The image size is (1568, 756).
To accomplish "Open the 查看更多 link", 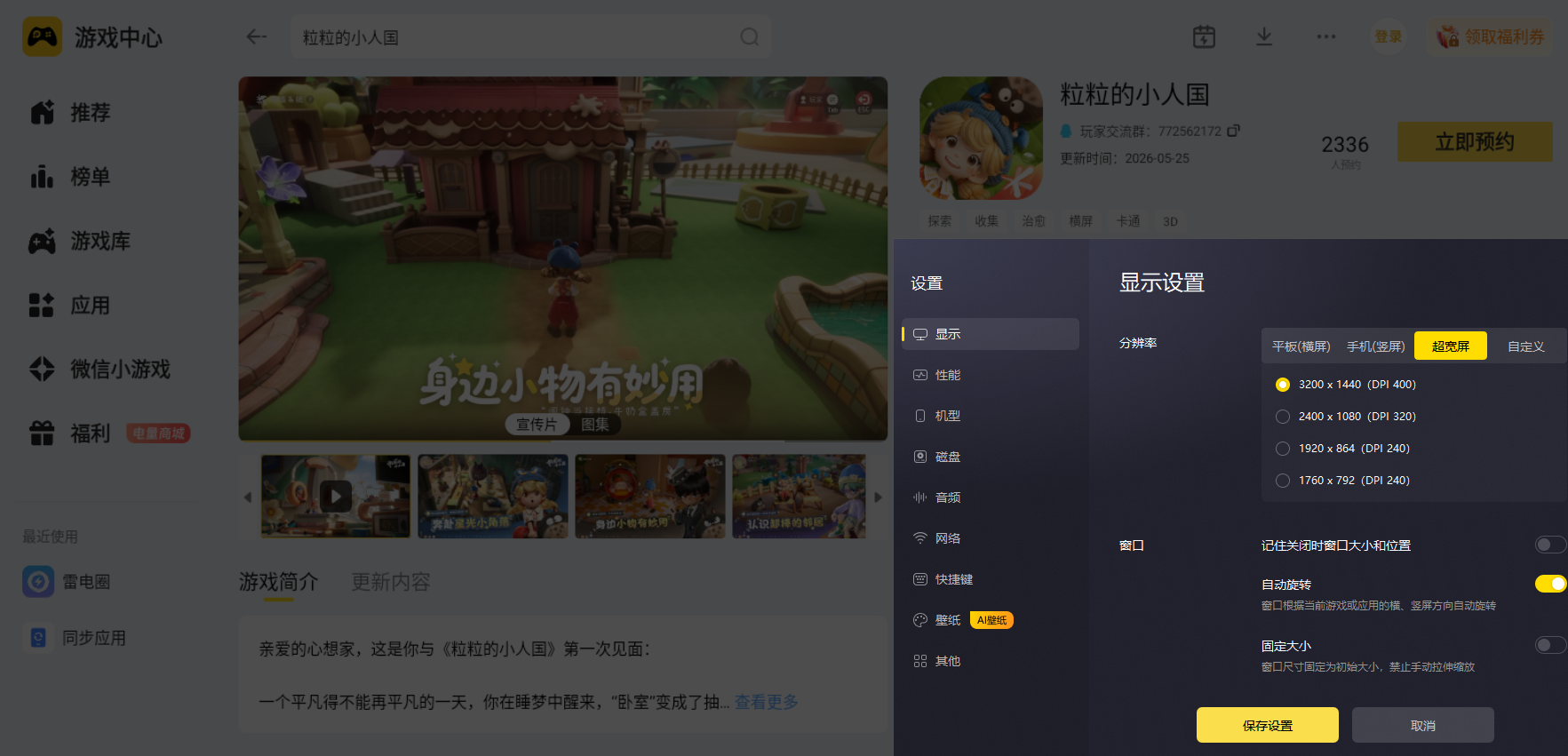I will pyautogui.click(x=766, y=702).
